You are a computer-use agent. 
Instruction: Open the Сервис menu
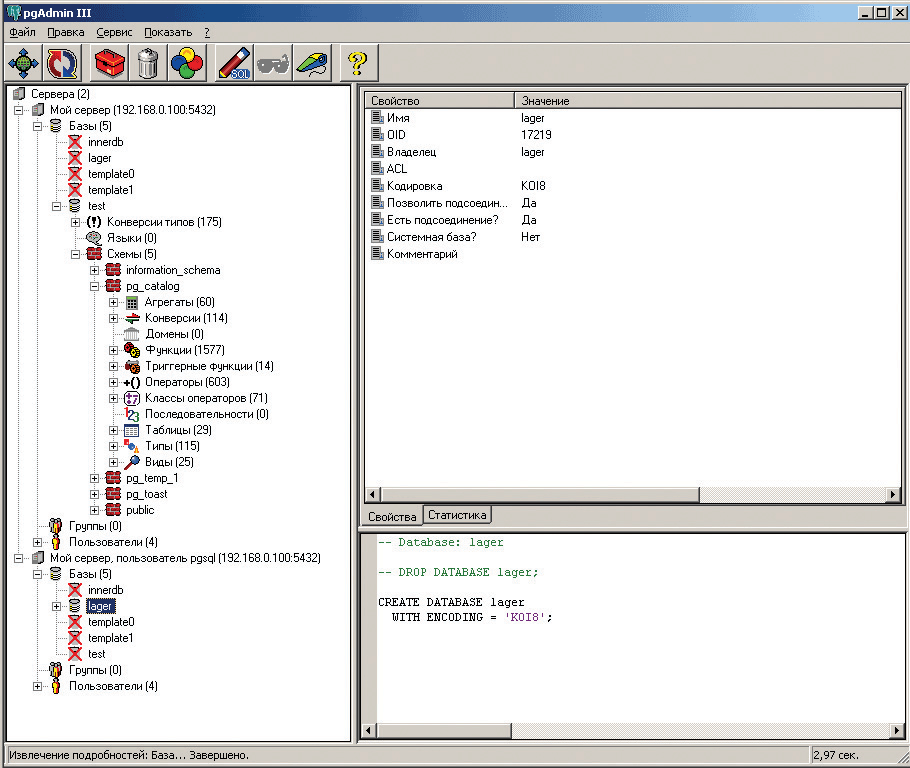click(114, 33)
